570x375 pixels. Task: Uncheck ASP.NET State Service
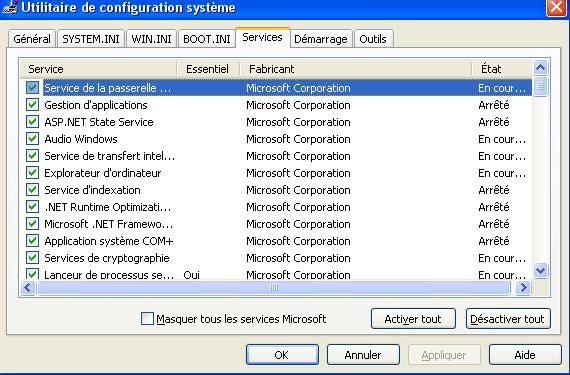[32, 122]
